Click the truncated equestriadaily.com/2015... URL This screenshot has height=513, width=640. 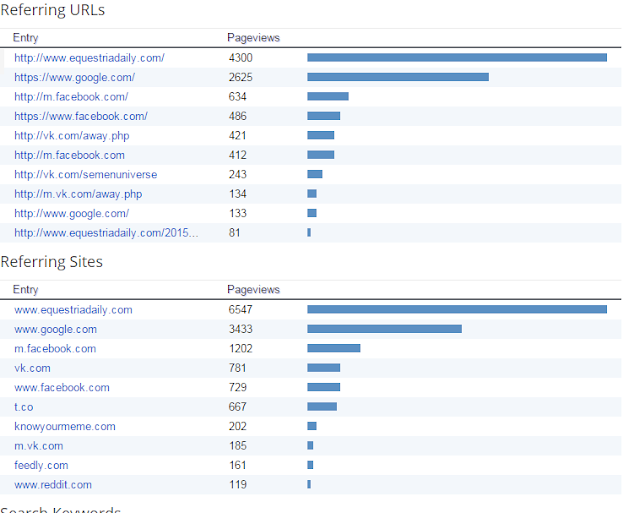click(x=106, y=233)
